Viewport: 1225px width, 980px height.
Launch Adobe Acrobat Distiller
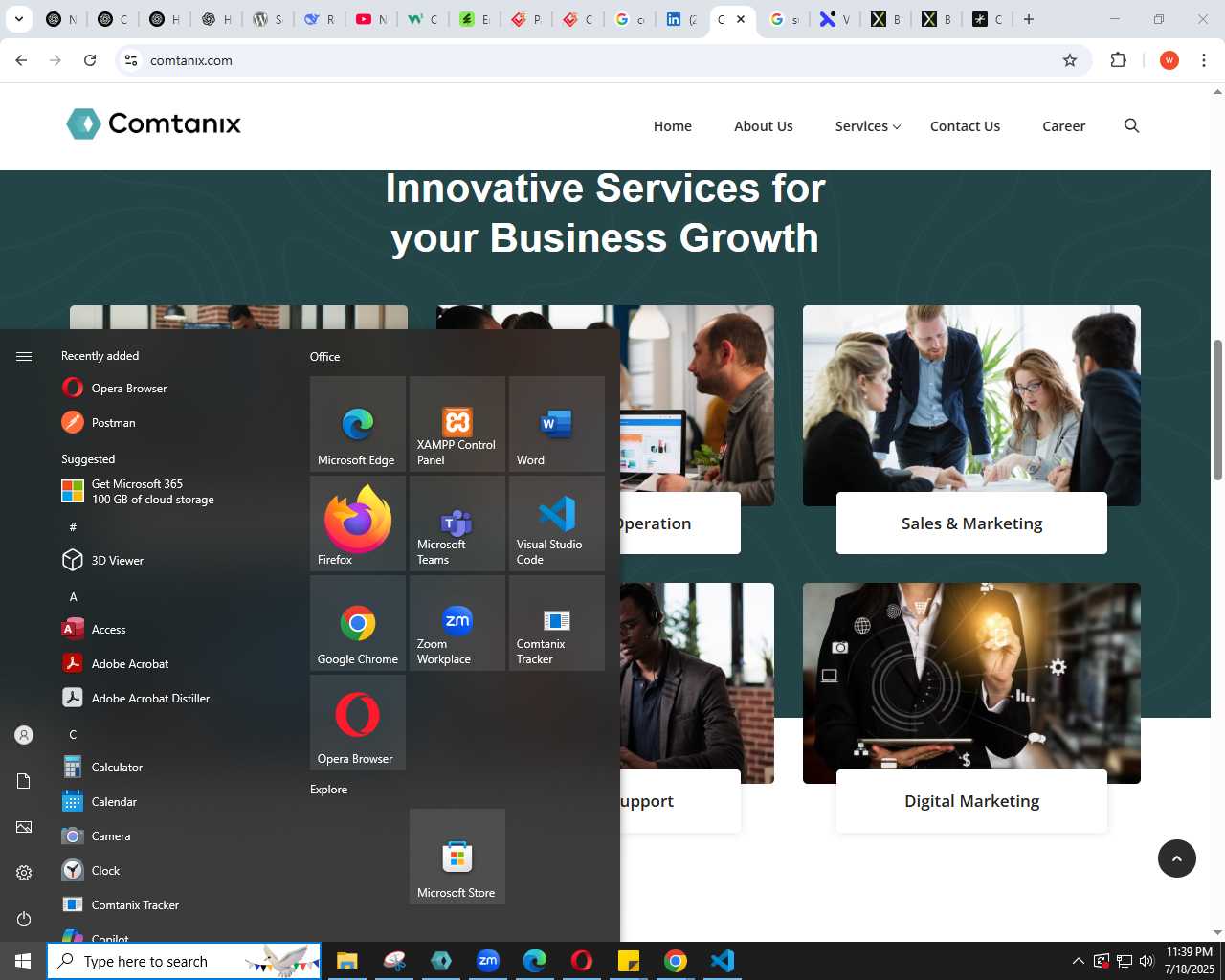click(172, 699)
